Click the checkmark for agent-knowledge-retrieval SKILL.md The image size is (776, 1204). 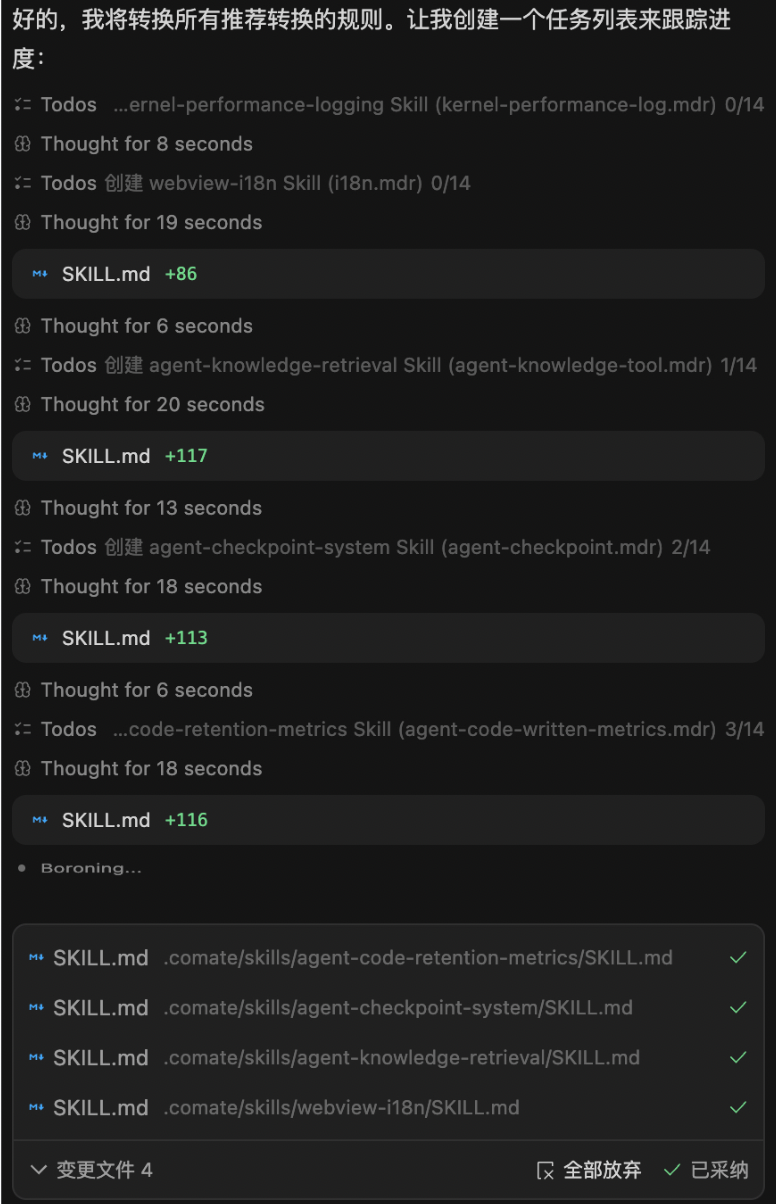click(738, 1058)
